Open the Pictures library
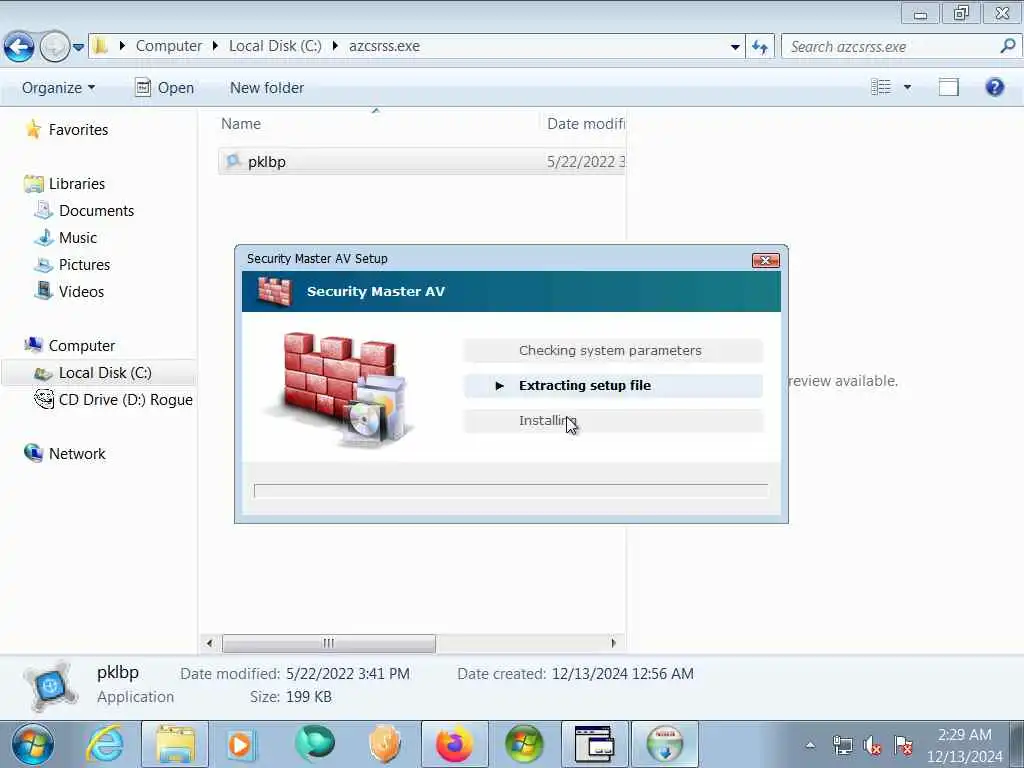This screenshot has width=1024, height=768. coord(84,264)
